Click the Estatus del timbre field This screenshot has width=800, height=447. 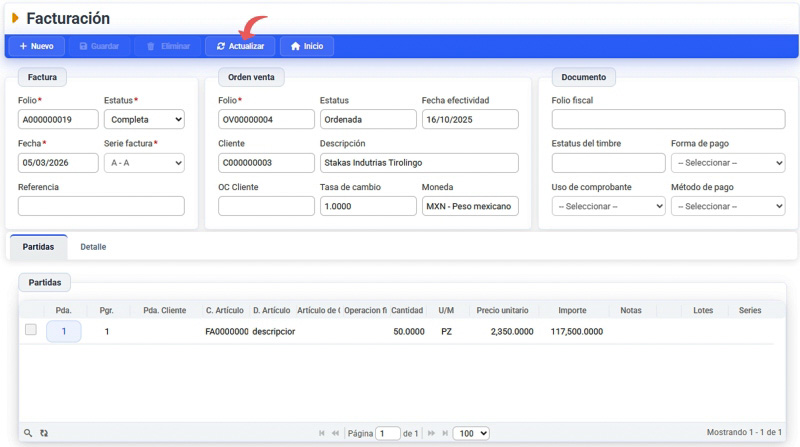tap(608, 163)
